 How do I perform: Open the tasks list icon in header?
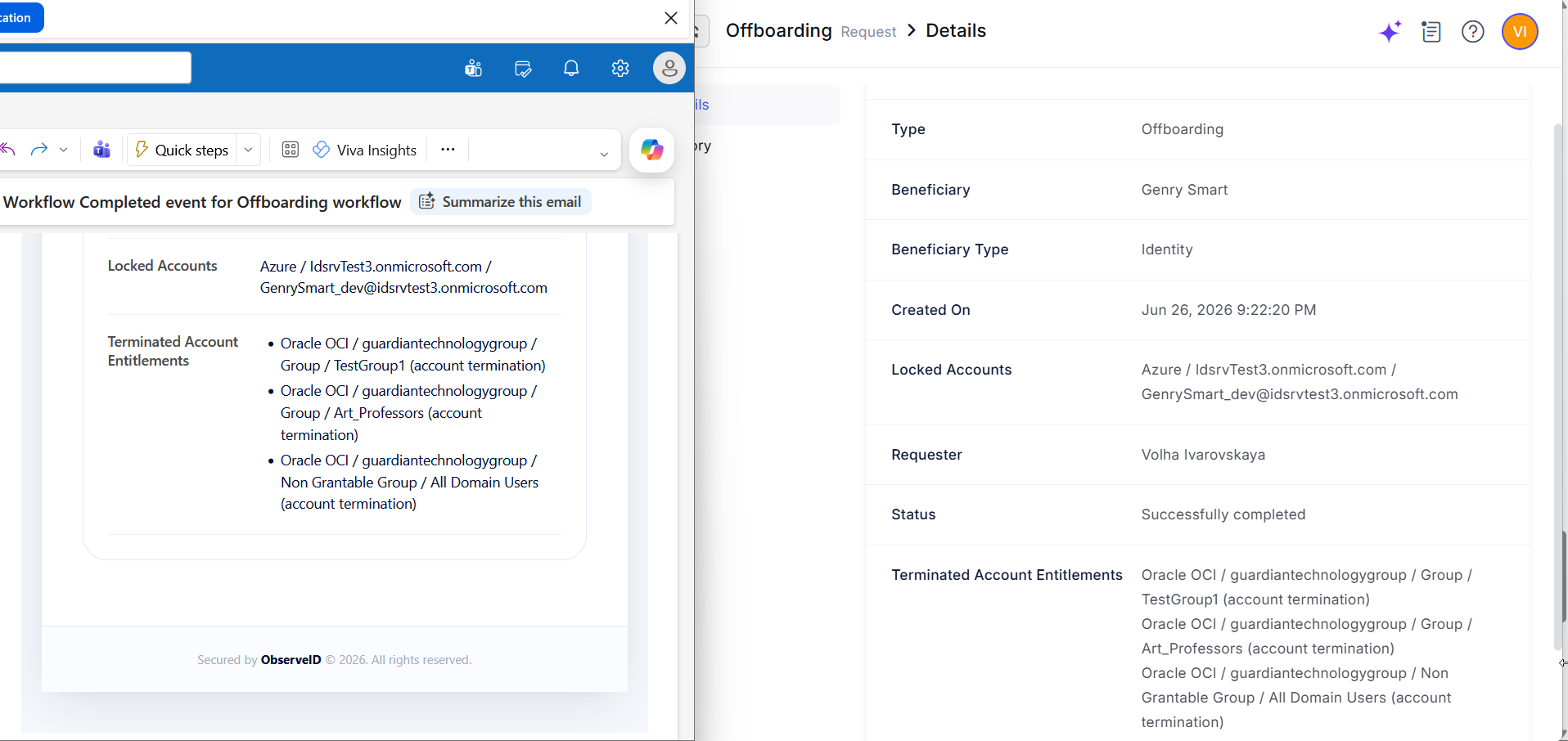[1431, 32]
